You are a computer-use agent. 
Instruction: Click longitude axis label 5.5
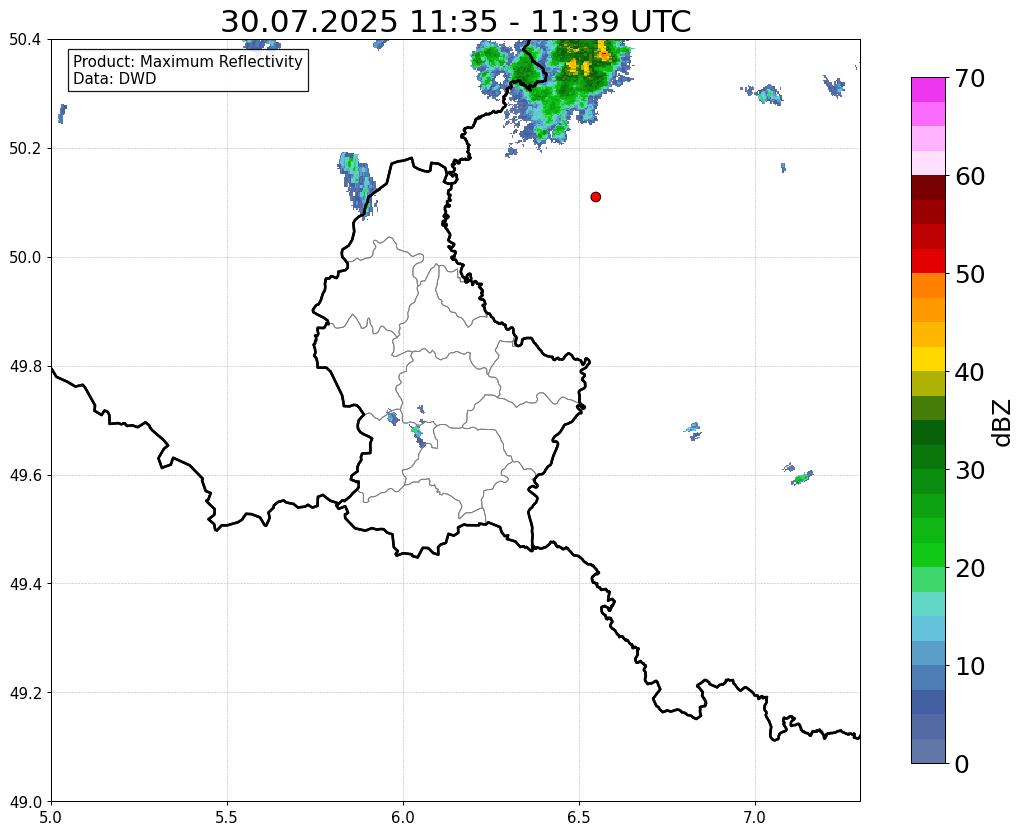pyautogui.click(x=227, y=818)
